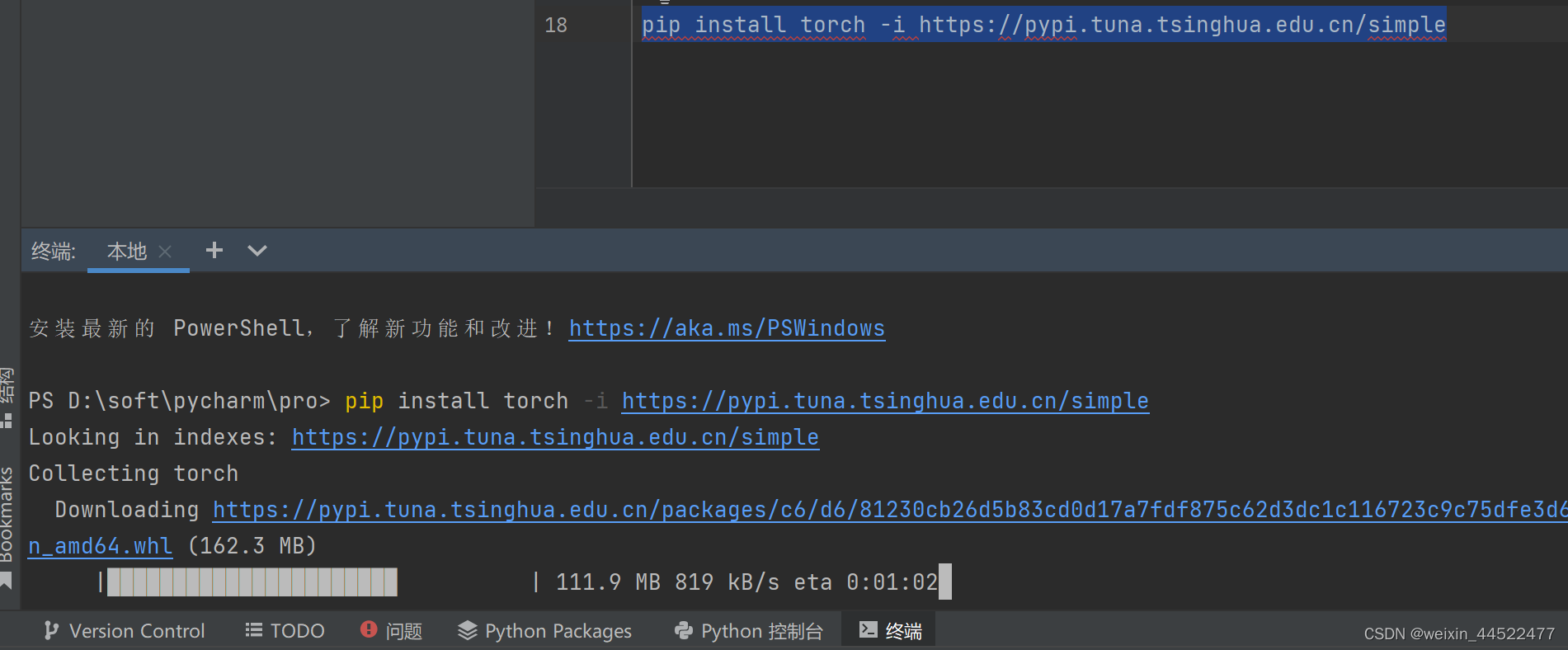This screenshot has height=650, width=1568.
Task: Click the Version Control branch icon
Action: [51, 631]
